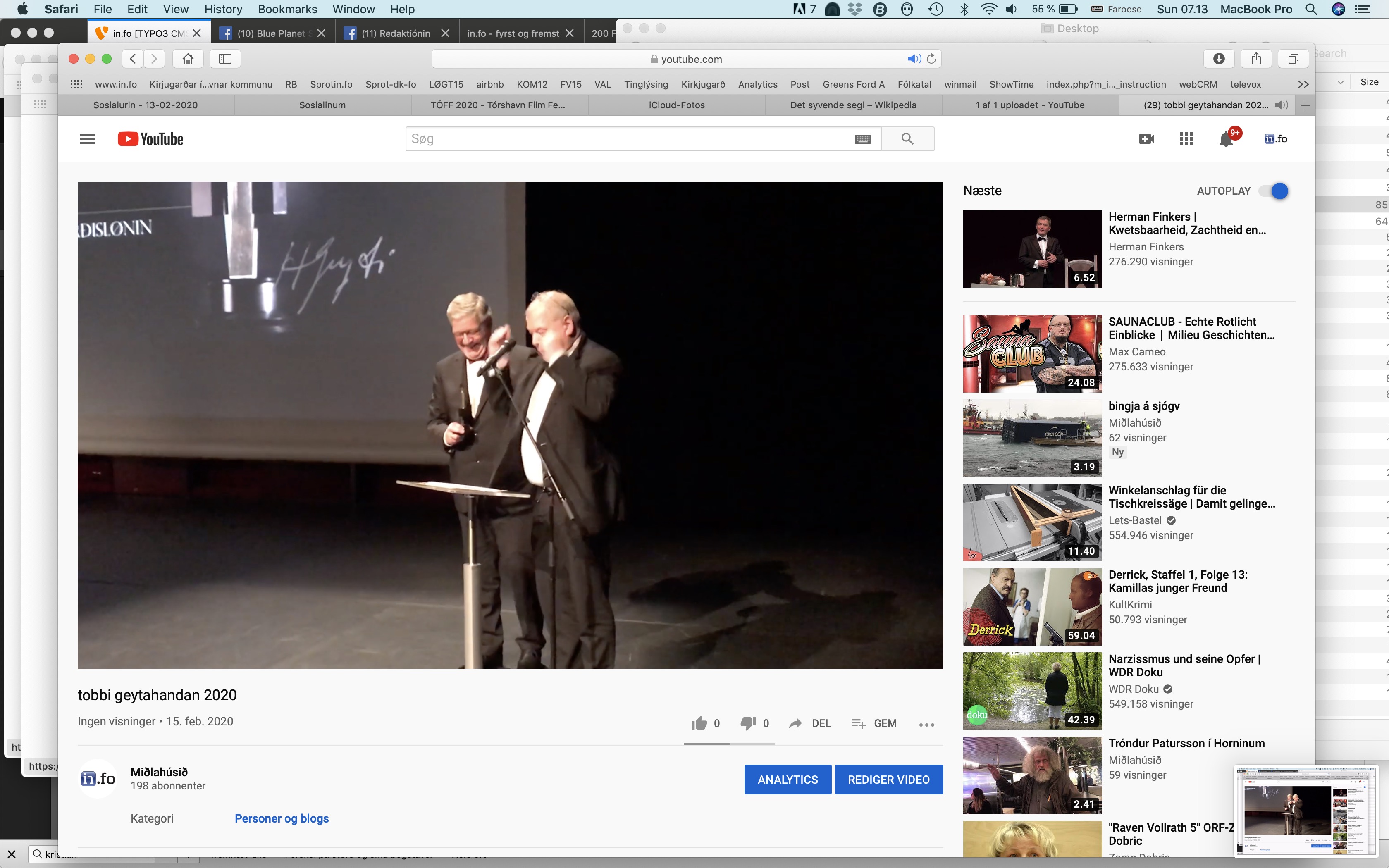Expand hidden bookmarks with double chevron
Viewport: 1389px width, 868px height.
1303,84
